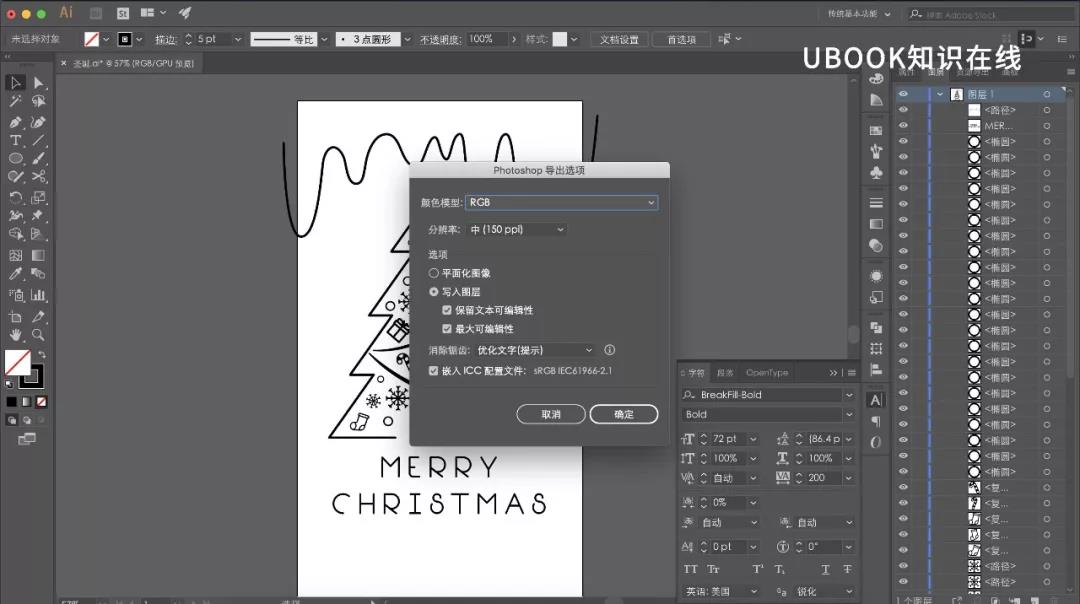This screenshot has height=604, width=1080.
Task: Open the Symbols panel club icon
Action: [x=876, y=172]
